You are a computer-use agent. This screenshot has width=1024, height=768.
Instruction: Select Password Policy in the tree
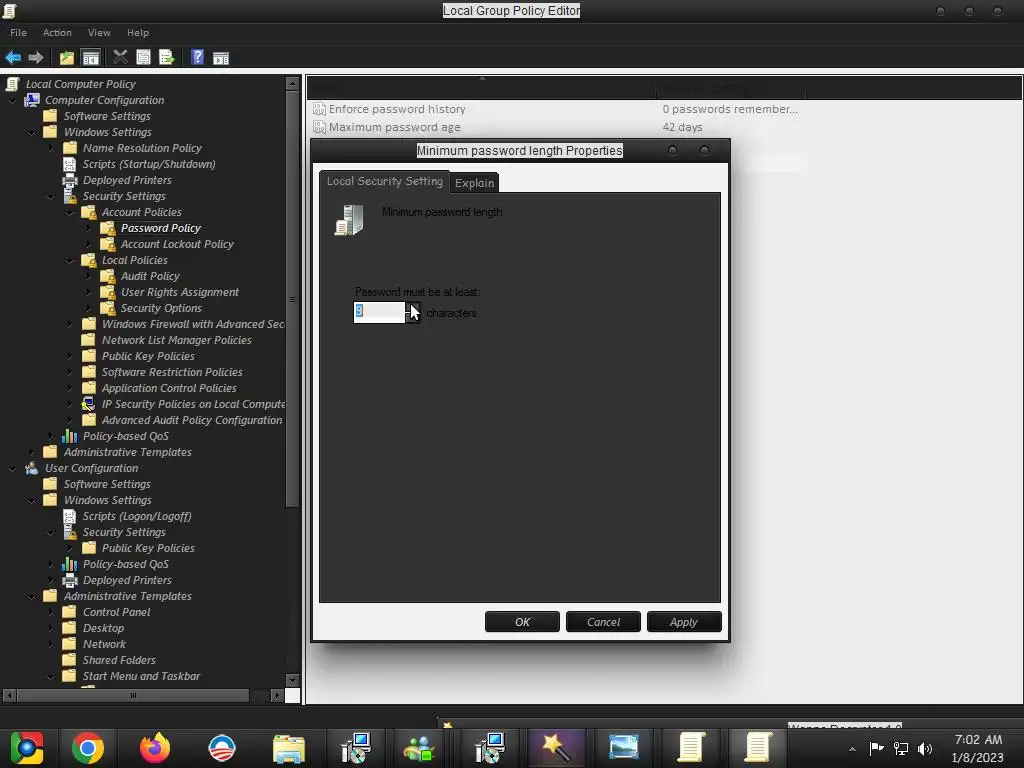point(161,228)
